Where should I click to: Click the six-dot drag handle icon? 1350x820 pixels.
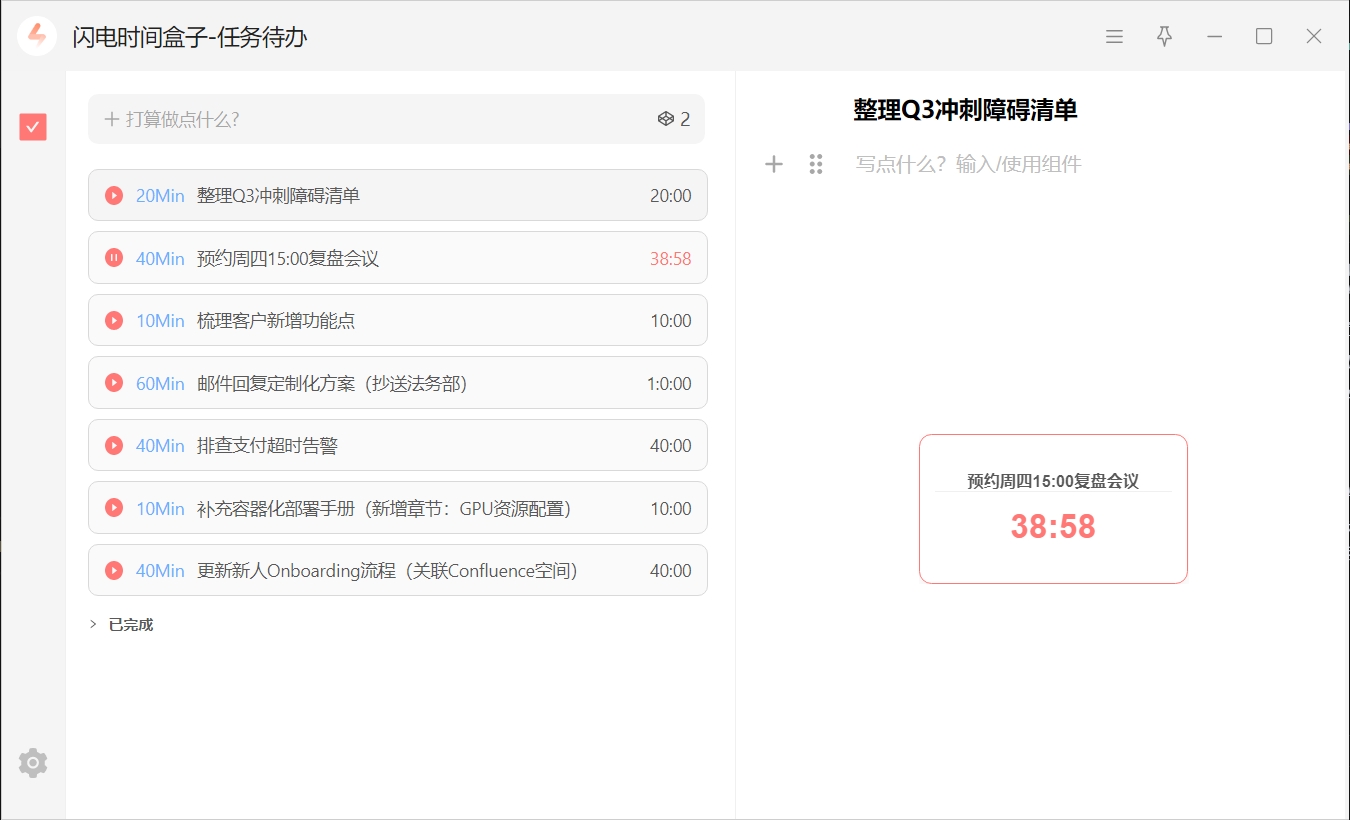[x=816, y=164]
